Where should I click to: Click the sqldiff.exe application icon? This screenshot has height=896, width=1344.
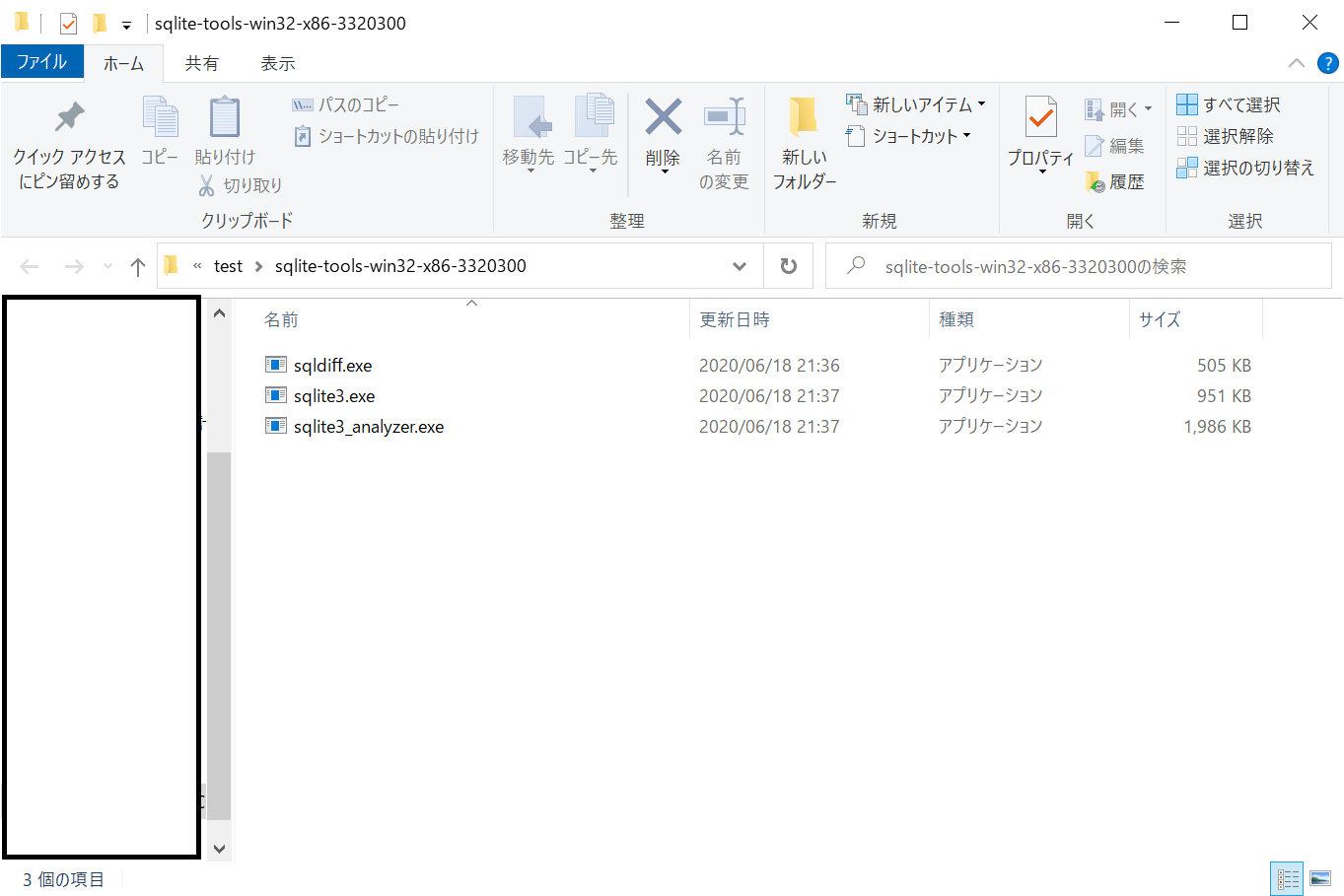tap(276, 365)
